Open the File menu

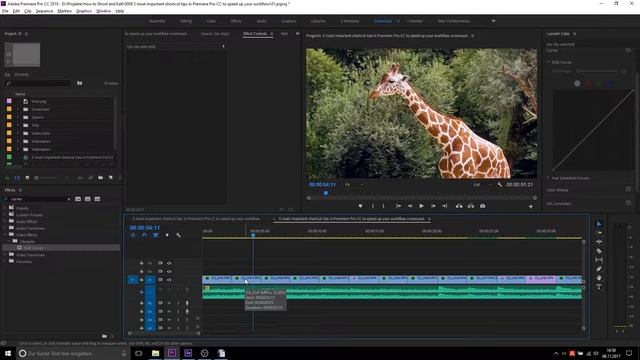(5, 11)
